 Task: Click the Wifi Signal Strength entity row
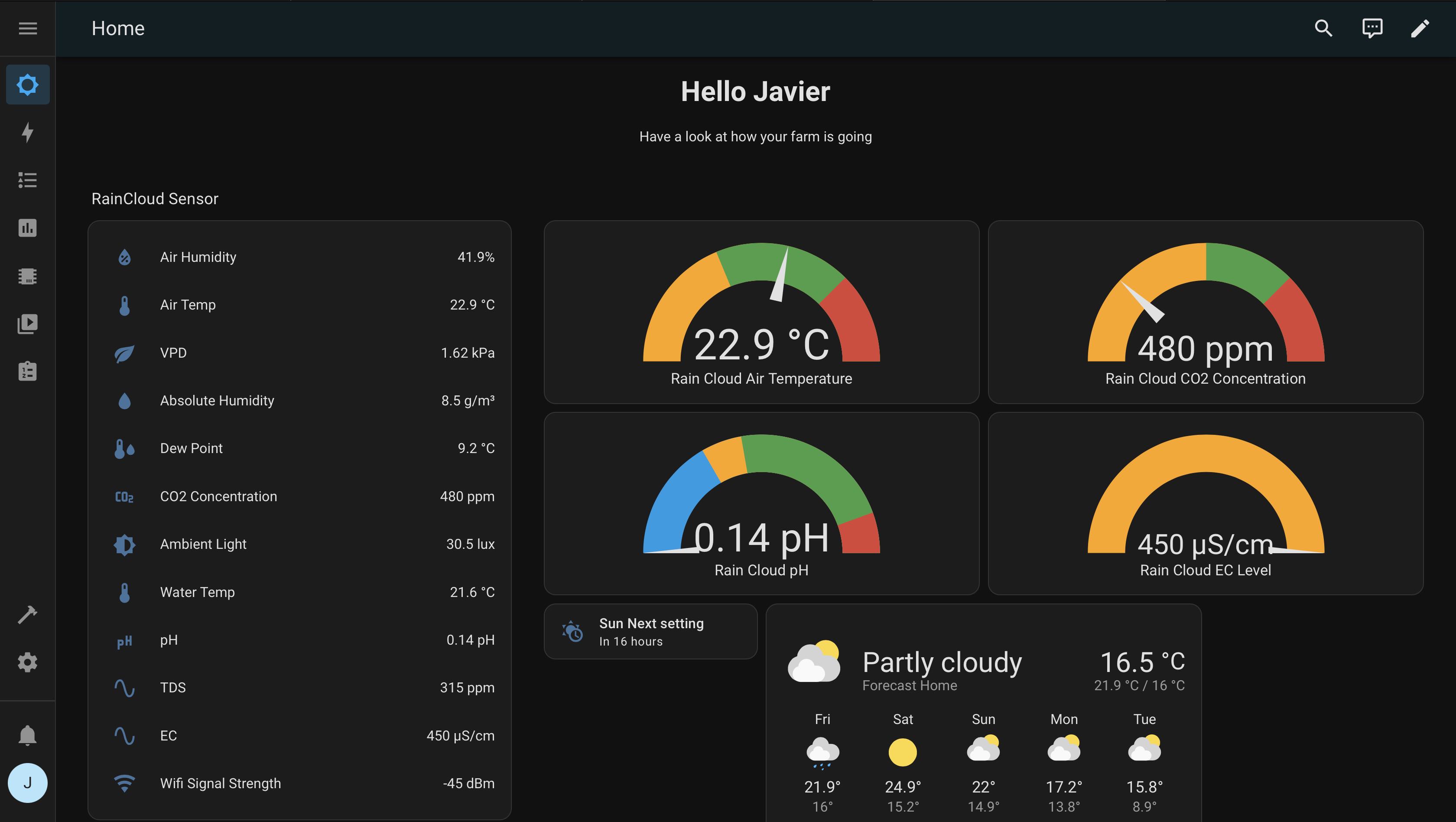299,783
